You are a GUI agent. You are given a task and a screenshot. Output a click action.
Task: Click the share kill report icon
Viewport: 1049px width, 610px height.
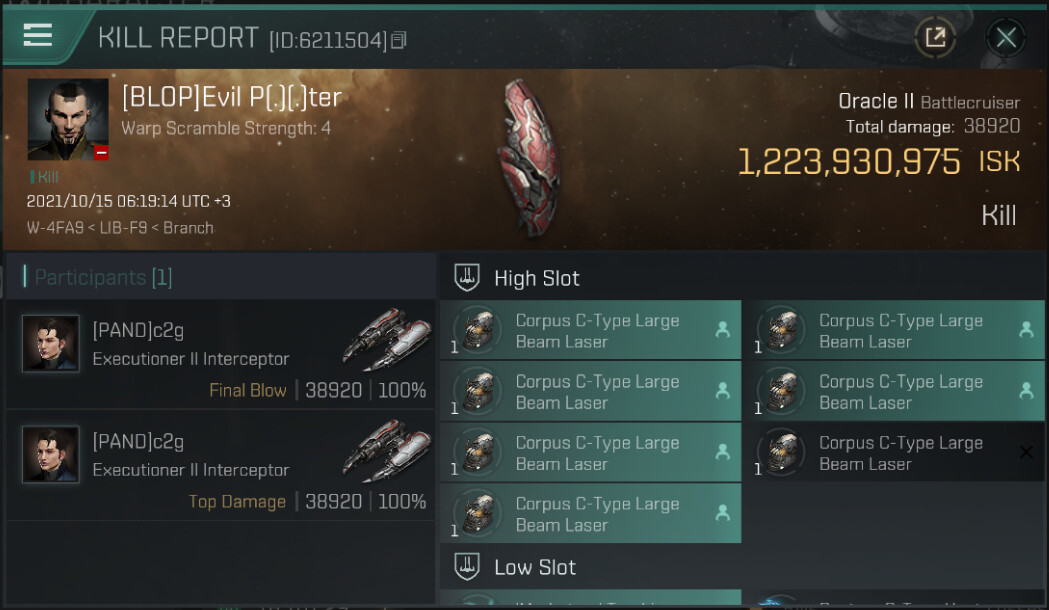pos(935,38)
